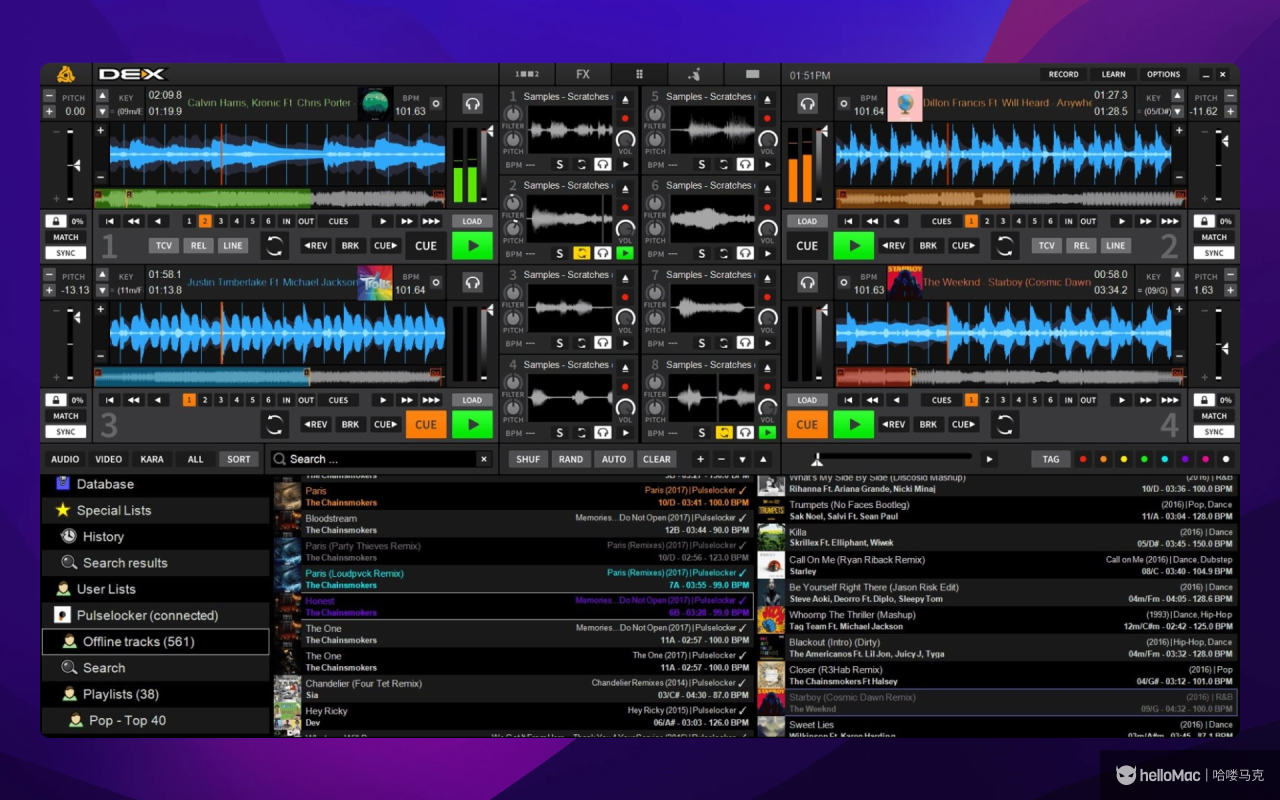
Task: Click deck 1 headphone cue icon
Action: pos(473,104)
